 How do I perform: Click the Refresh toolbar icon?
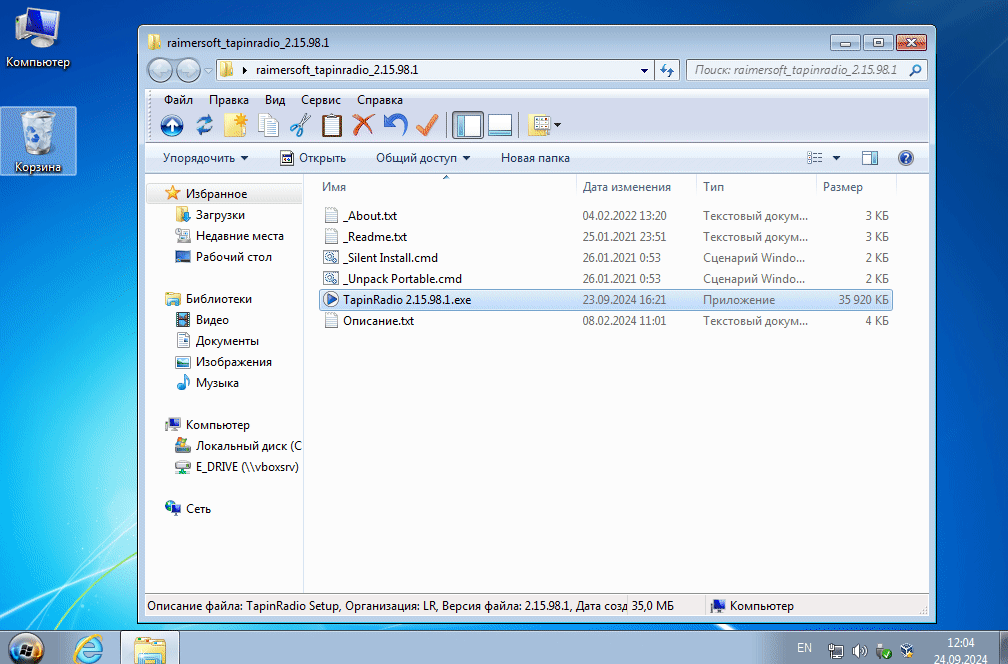[x=204, y=125]
